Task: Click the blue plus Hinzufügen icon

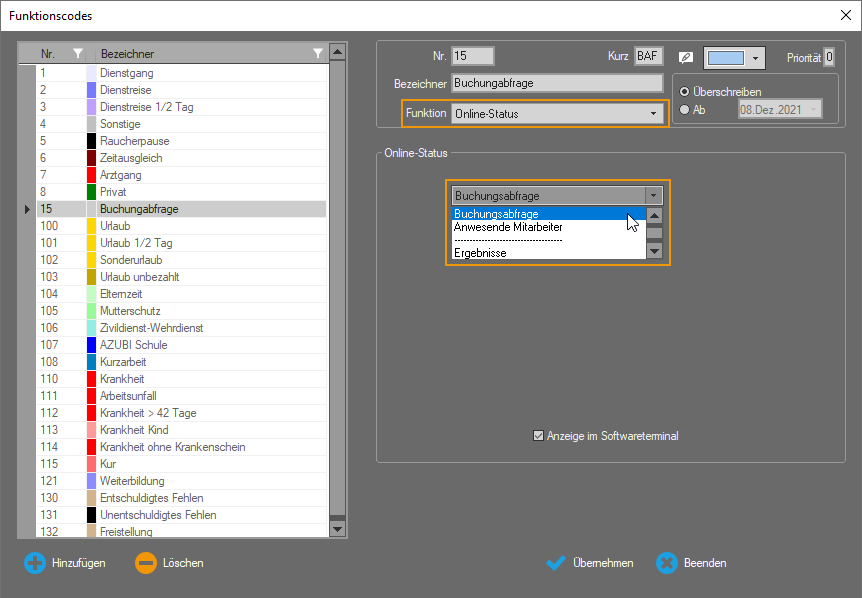Action: coord(35,563)
